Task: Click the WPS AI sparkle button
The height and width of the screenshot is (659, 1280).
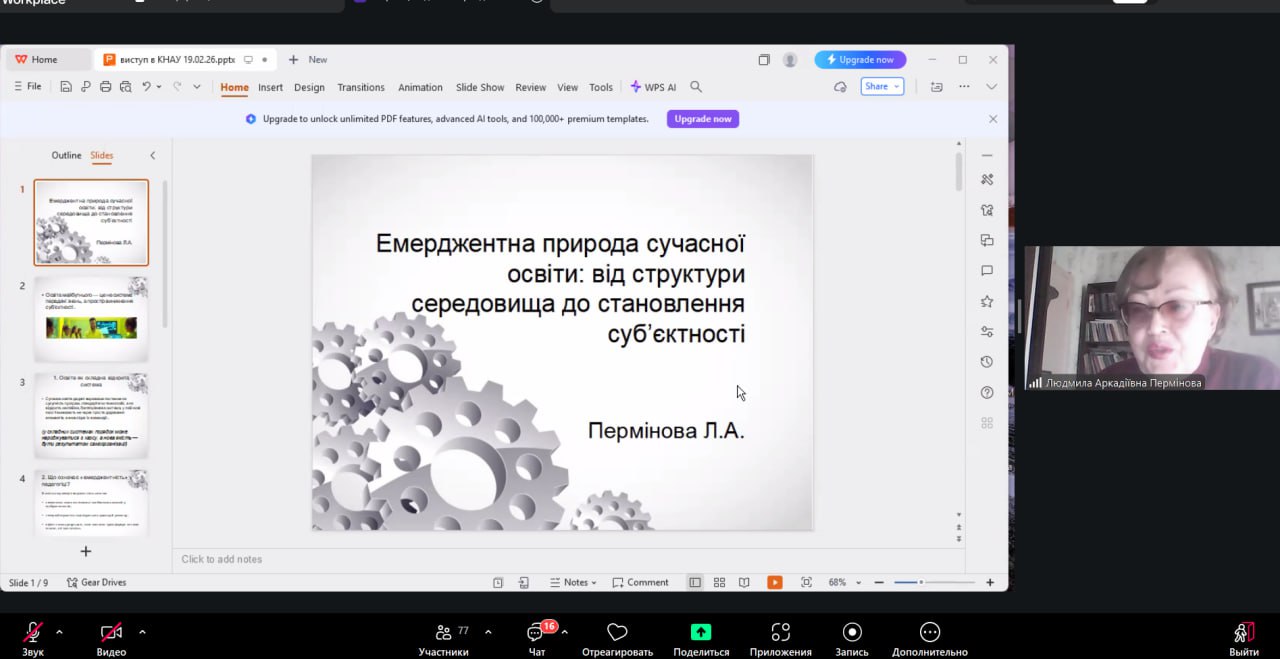Action: (653, 87)
